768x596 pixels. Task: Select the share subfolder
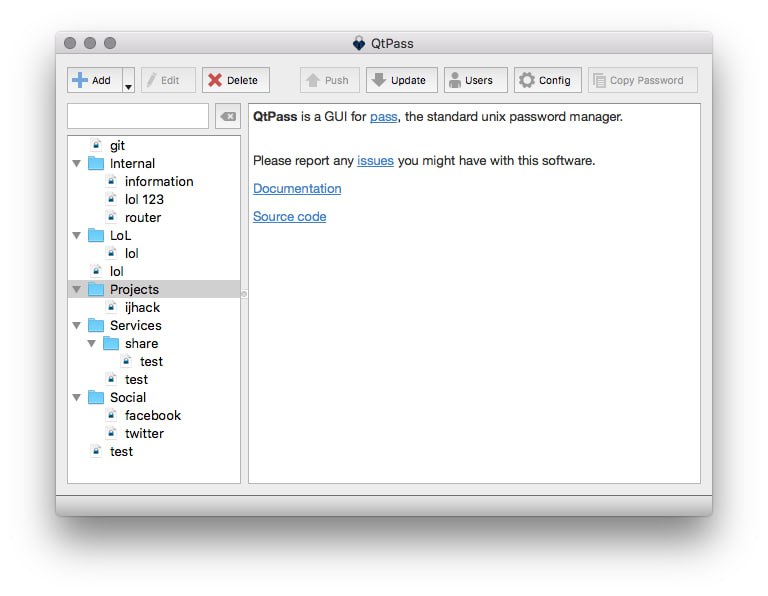141,344
